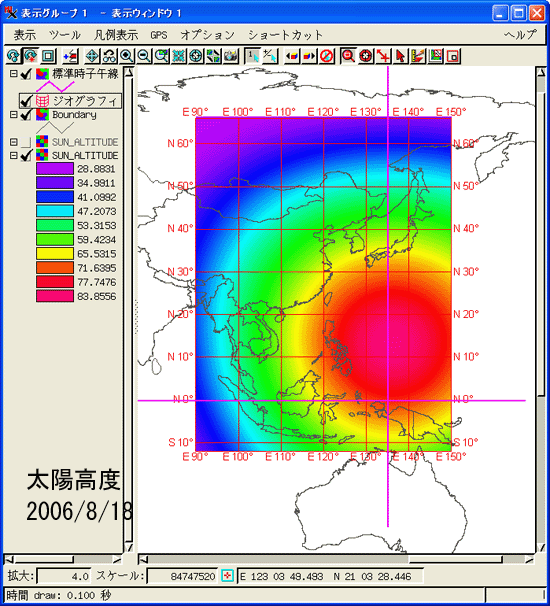Open the ツール menu

click(65, 35)
